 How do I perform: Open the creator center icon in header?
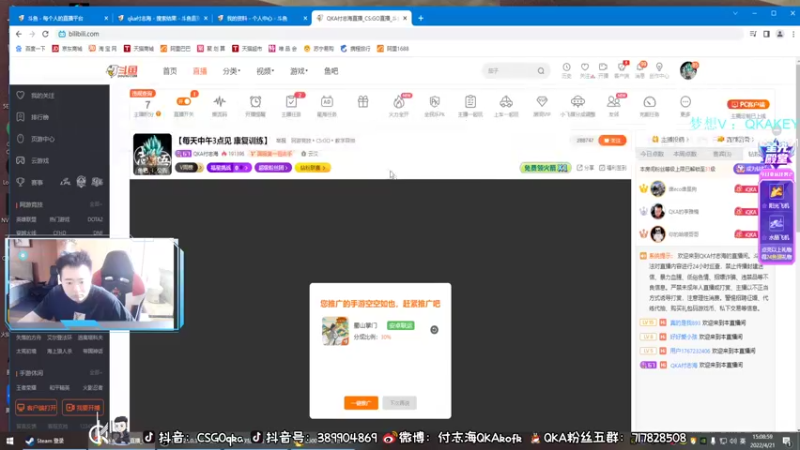pyautogui.click(x=659, y=70)
